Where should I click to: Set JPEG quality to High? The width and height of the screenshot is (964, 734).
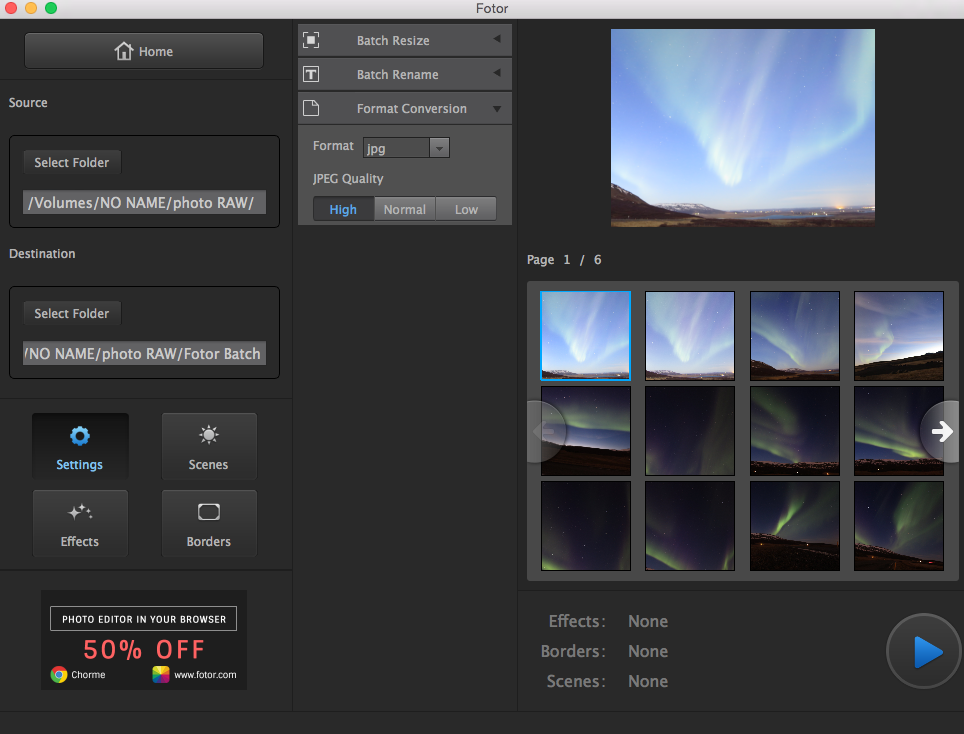[343, 209]
